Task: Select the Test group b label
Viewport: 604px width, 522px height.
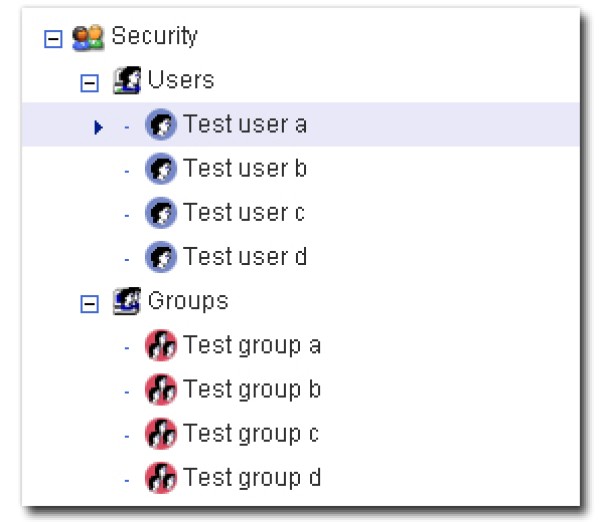Action: tap(252, 389)
